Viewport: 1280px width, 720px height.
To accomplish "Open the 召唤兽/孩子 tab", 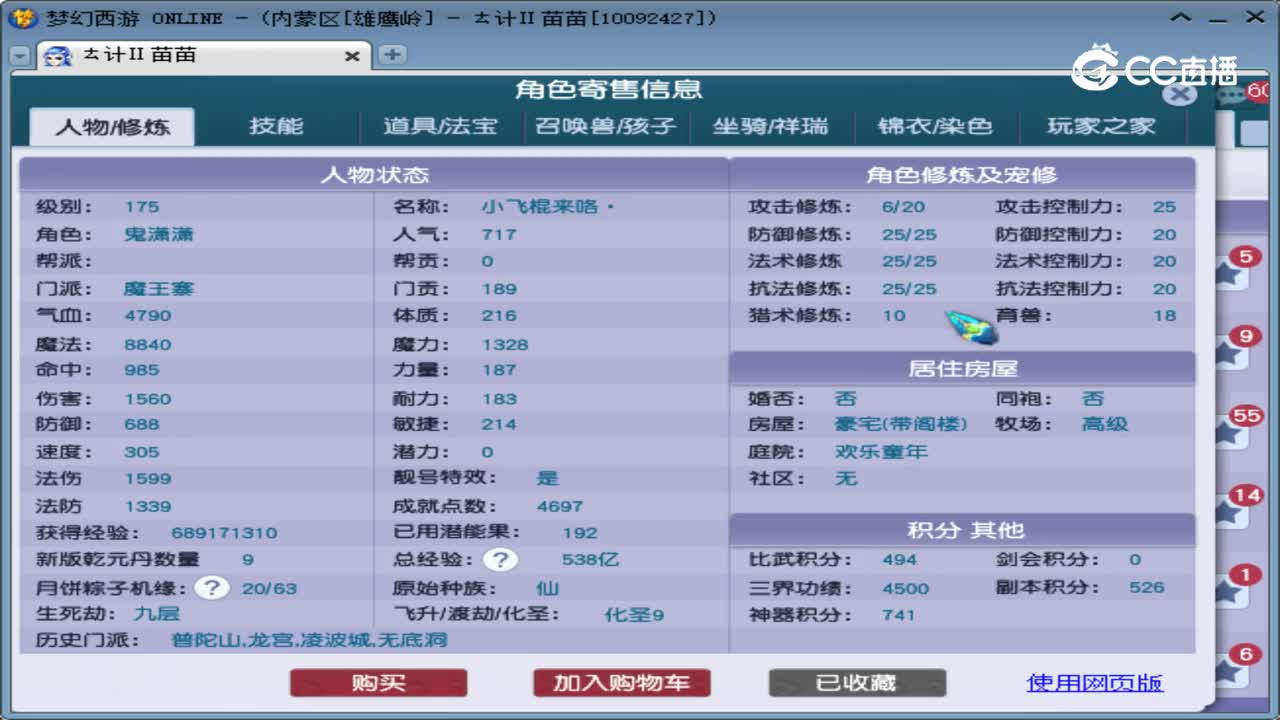I will (607, 126).
